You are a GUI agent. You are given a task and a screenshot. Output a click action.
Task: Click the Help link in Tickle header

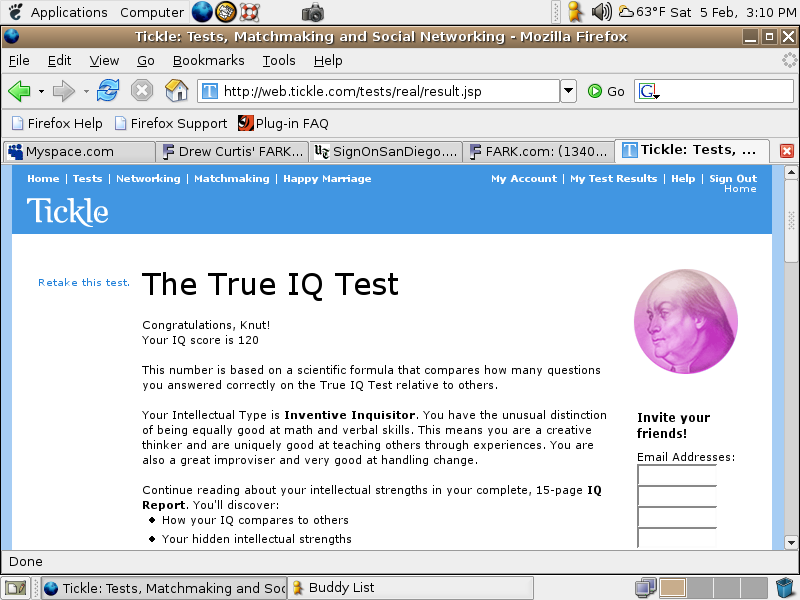pyautogui.click(x=683, y=179)
